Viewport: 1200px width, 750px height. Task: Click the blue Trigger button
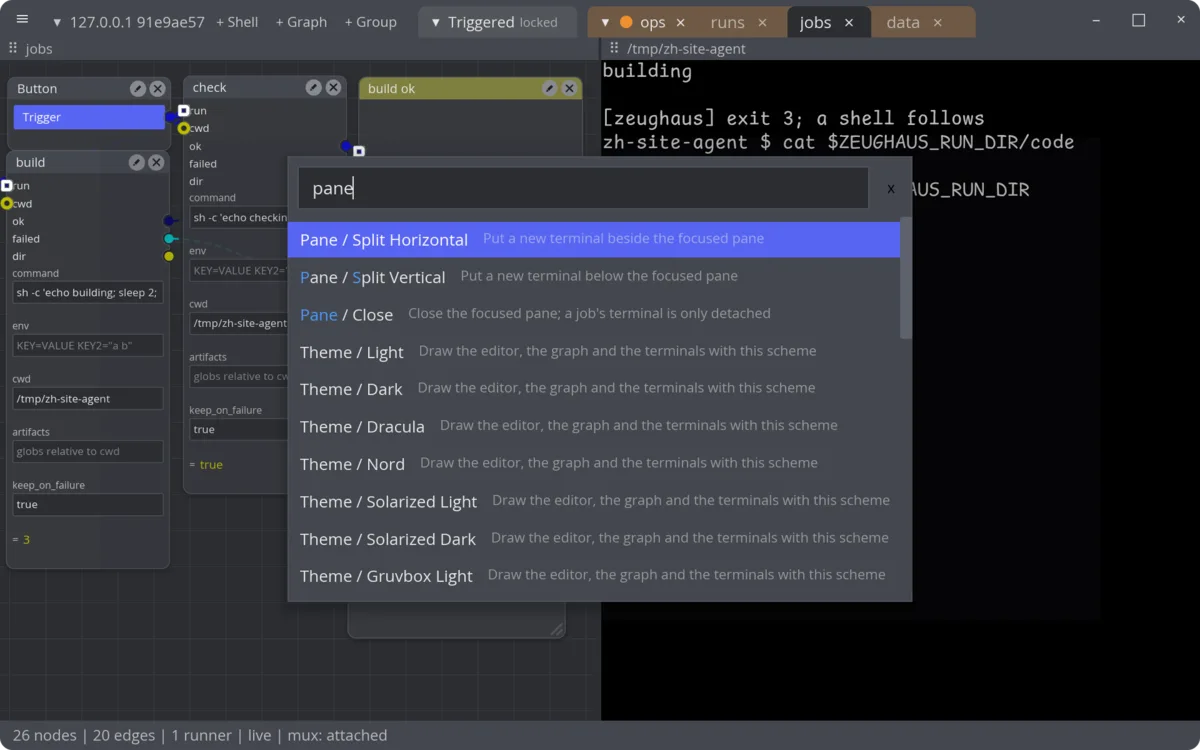tap(89, 117)
